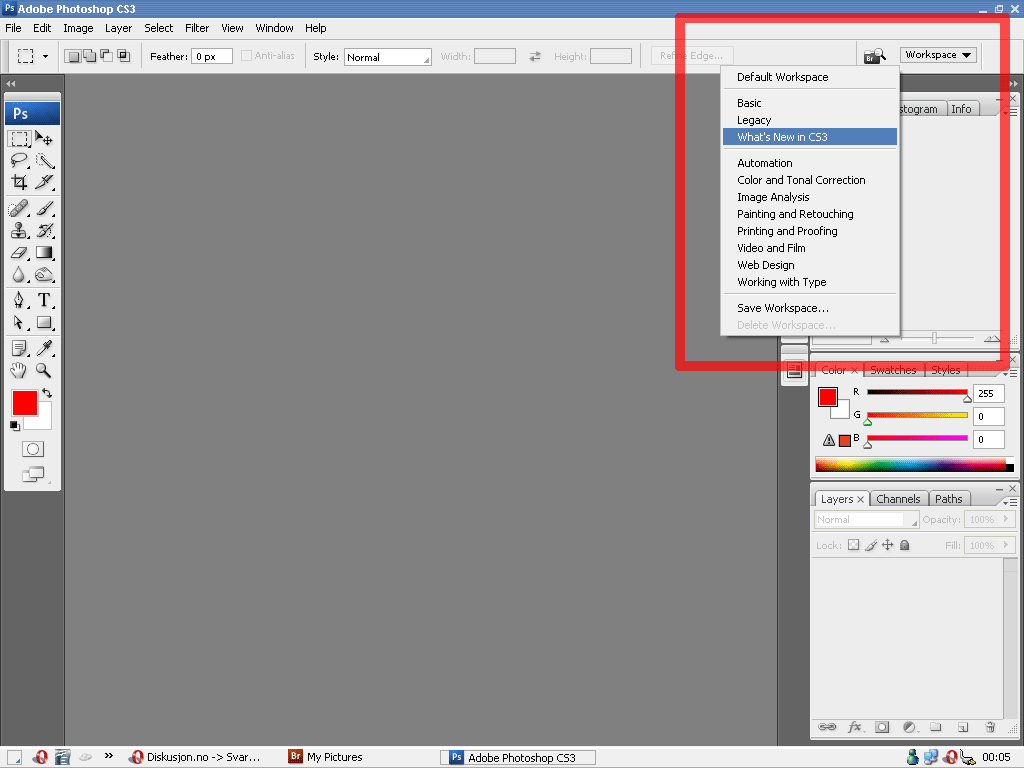Select the Healing Brush tool

(19, 208)
